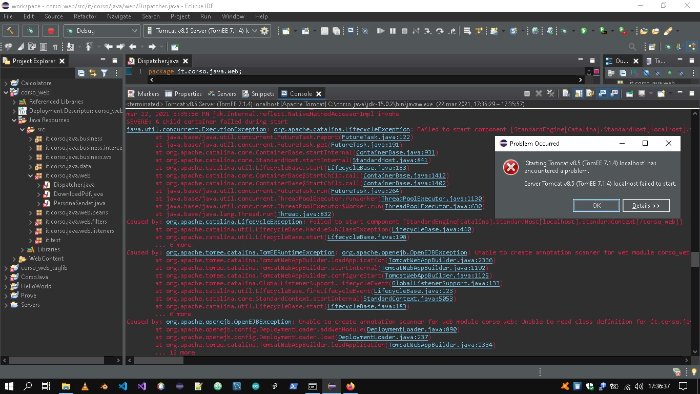Click Back navigation arrow in toolbar

(133, 46)
